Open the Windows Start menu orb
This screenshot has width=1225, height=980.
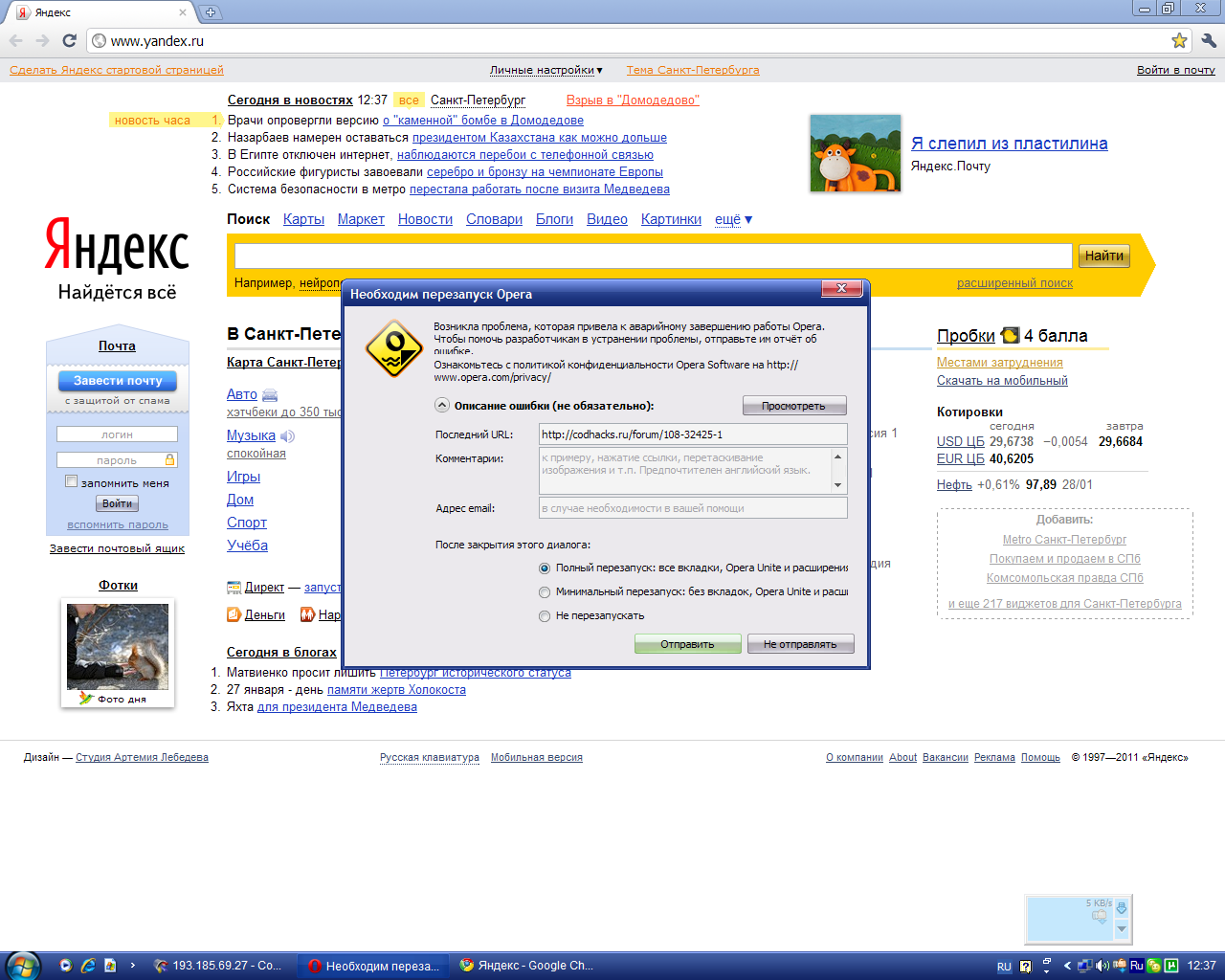23,965
